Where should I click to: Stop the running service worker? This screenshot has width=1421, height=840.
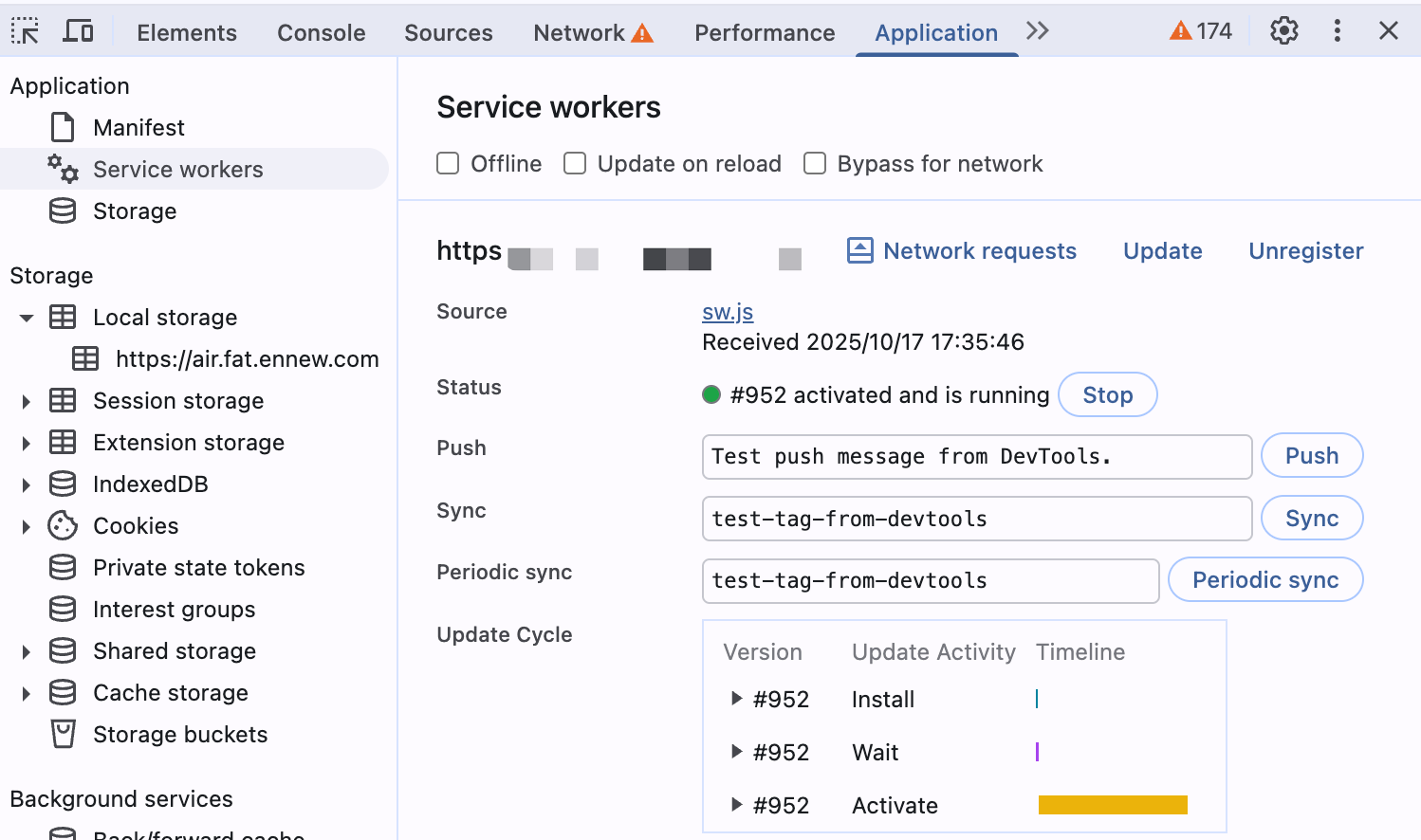[x=1107, y=394]
